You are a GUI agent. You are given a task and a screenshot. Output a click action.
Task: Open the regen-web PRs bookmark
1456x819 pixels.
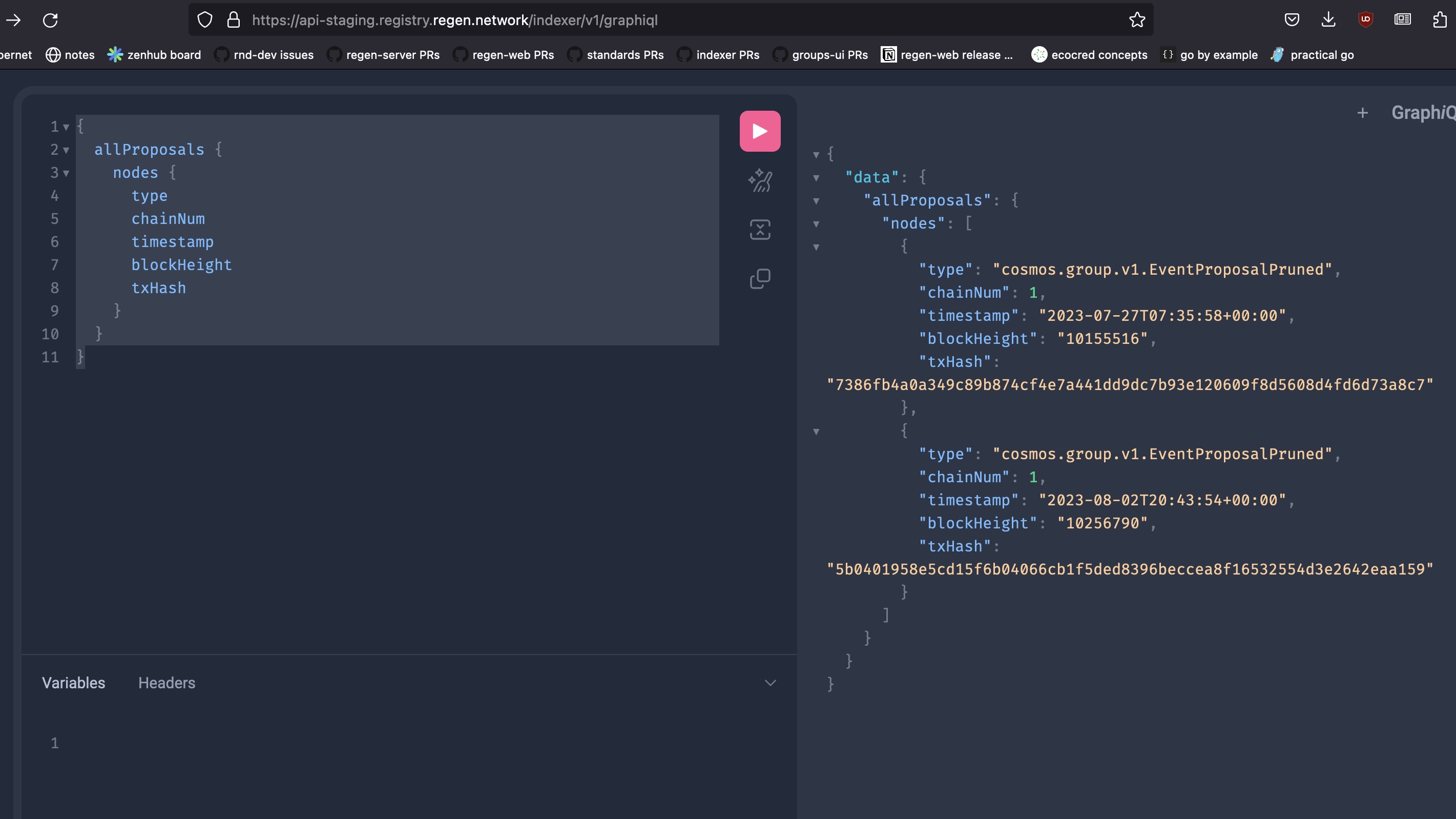pos(503,55)
